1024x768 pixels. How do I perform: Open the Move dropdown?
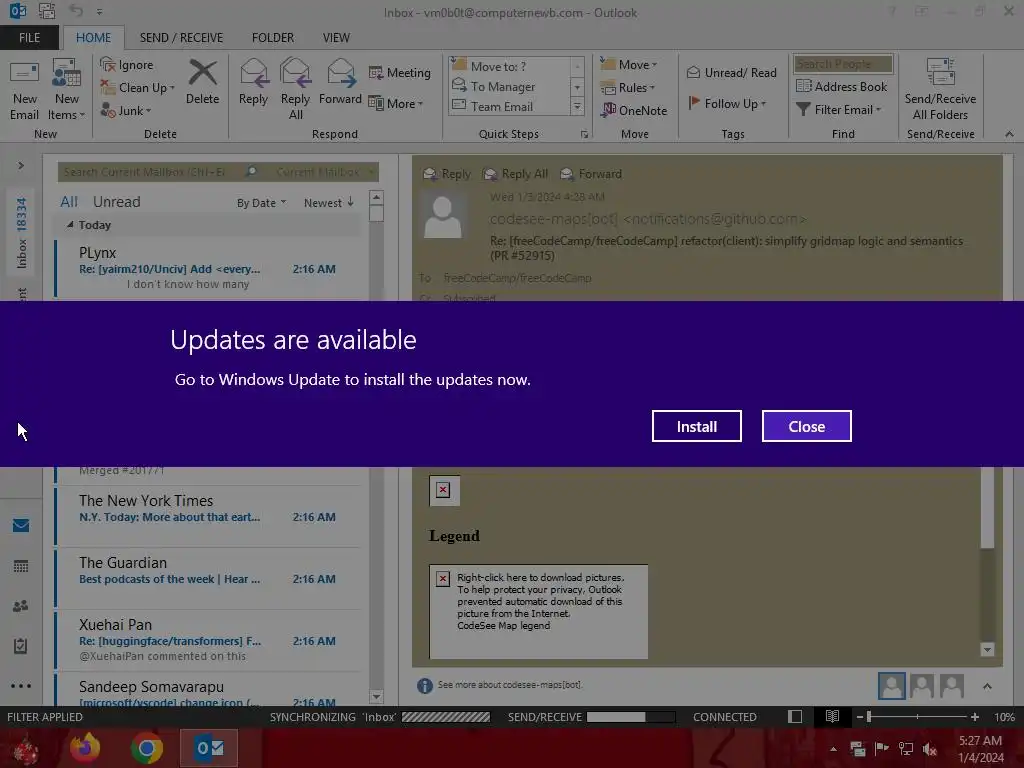tap(628, 65)
